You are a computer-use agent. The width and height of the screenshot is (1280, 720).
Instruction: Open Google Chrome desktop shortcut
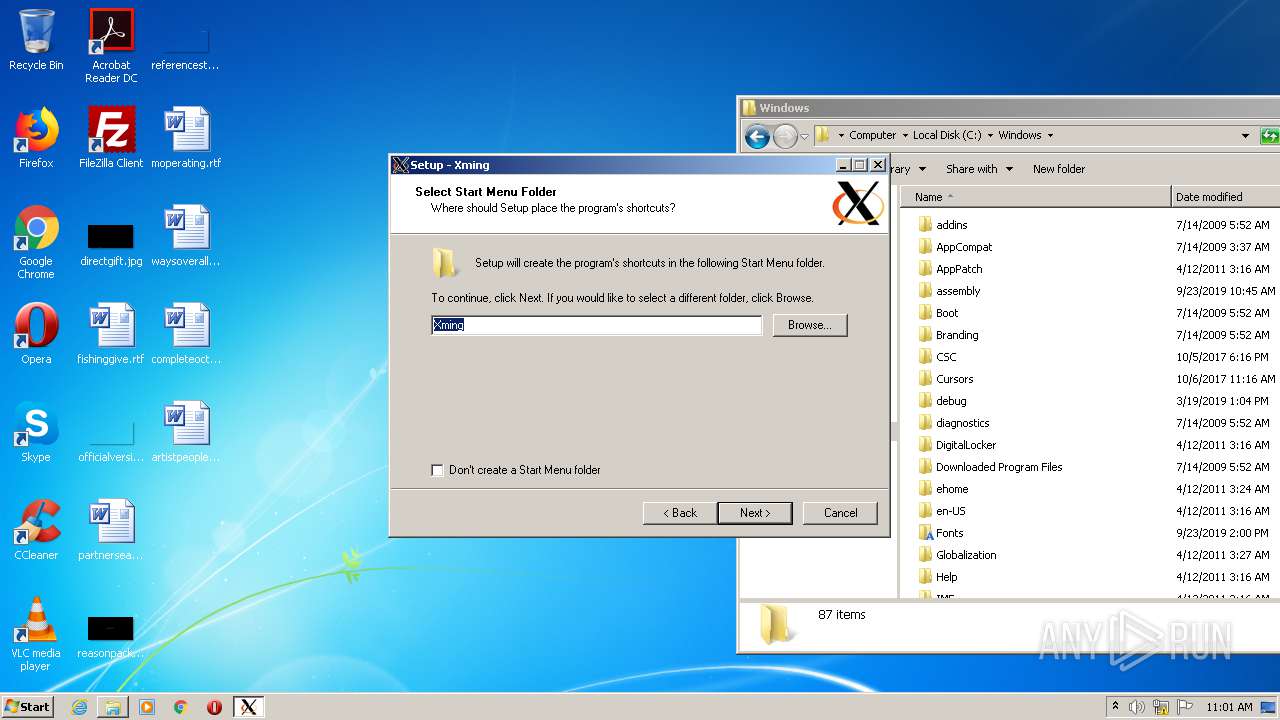pos(36,242)
